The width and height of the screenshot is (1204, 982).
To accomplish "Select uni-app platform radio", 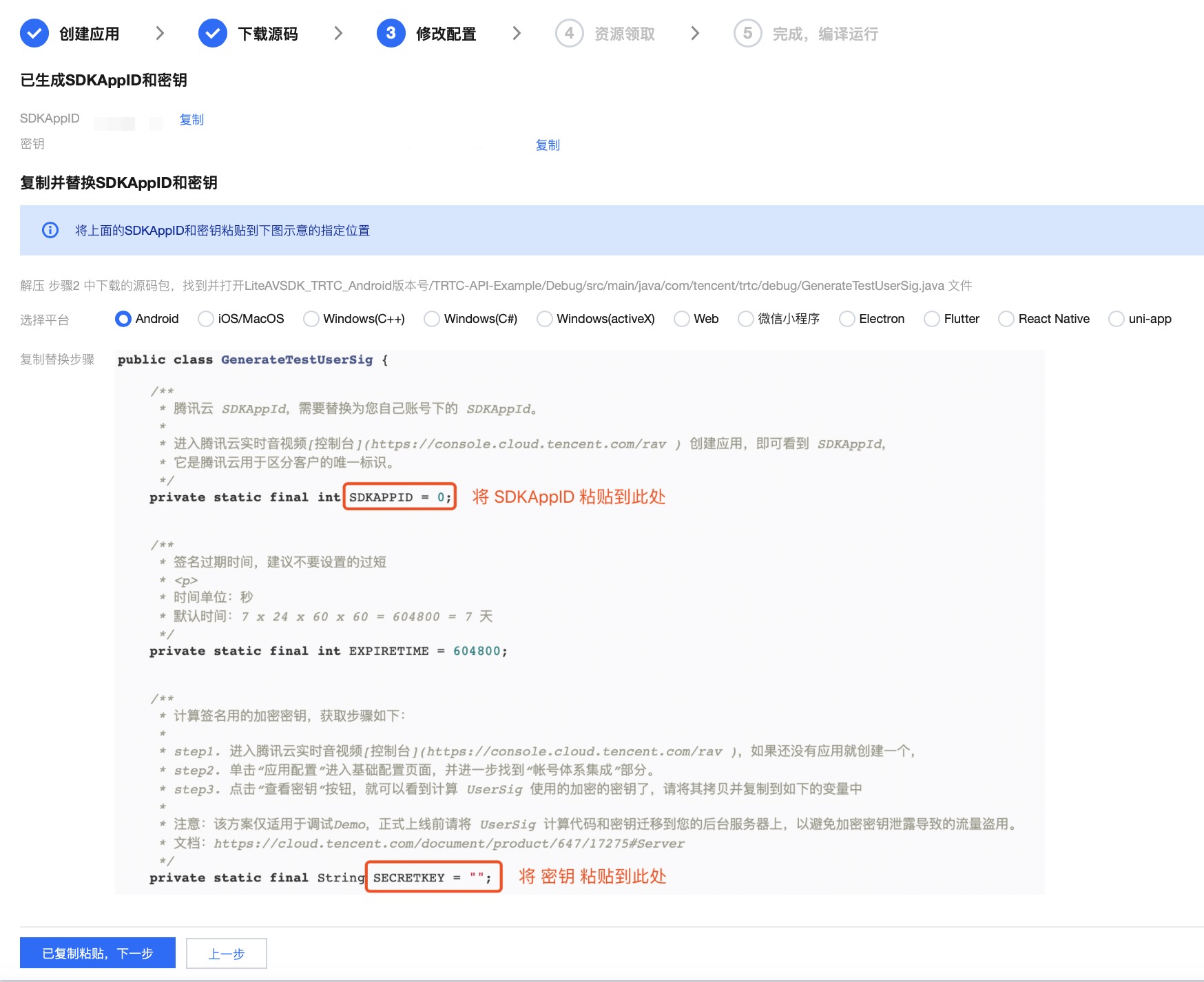I will 1117,319.
